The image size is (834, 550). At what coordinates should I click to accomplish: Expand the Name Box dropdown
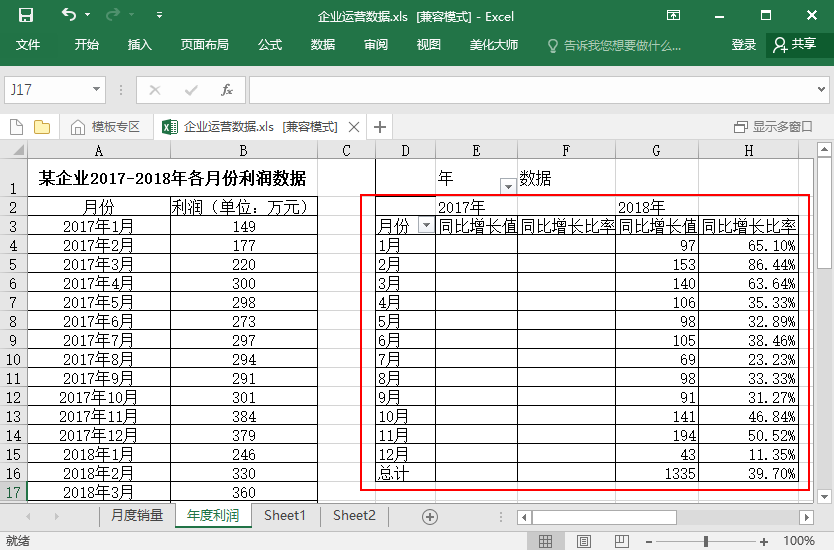tap(97, 90)
